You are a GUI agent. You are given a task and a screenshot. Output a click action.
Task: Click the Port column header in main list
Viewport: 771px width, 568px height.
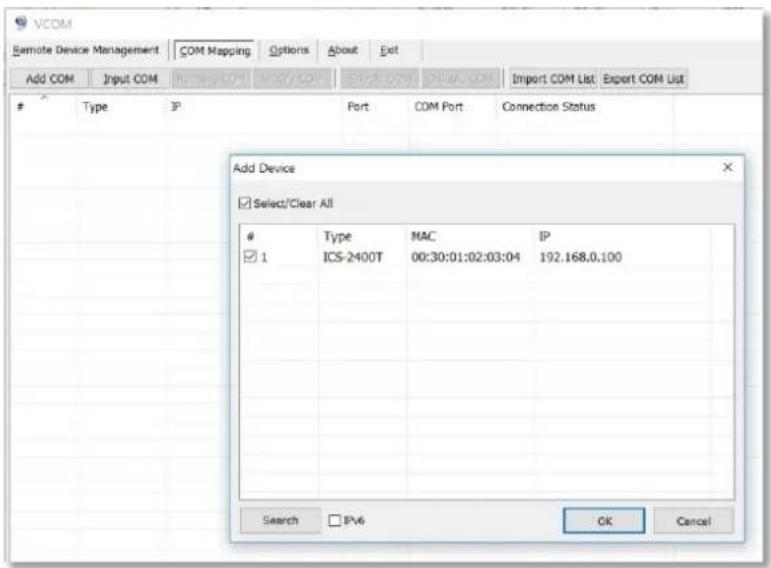pos(357,107)
